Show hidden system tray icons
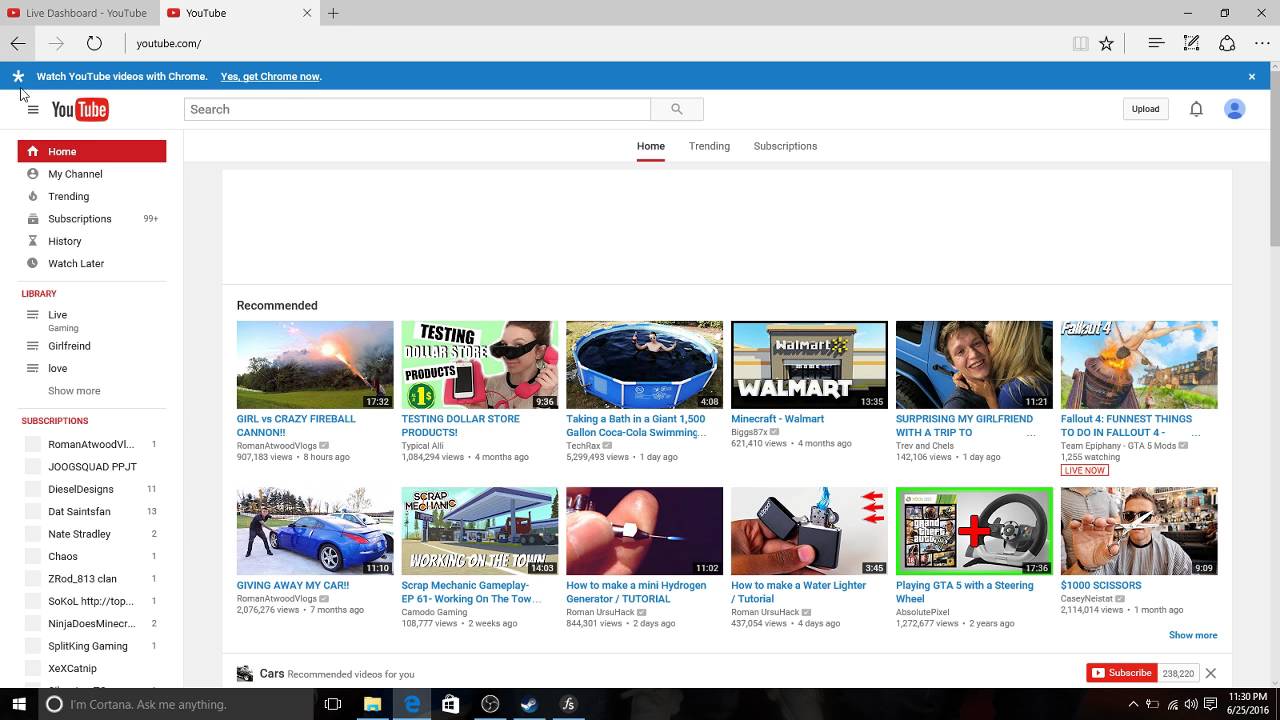Viewport: 1280px width, 720px height. pyautogui.click(x=1133, y=704)
